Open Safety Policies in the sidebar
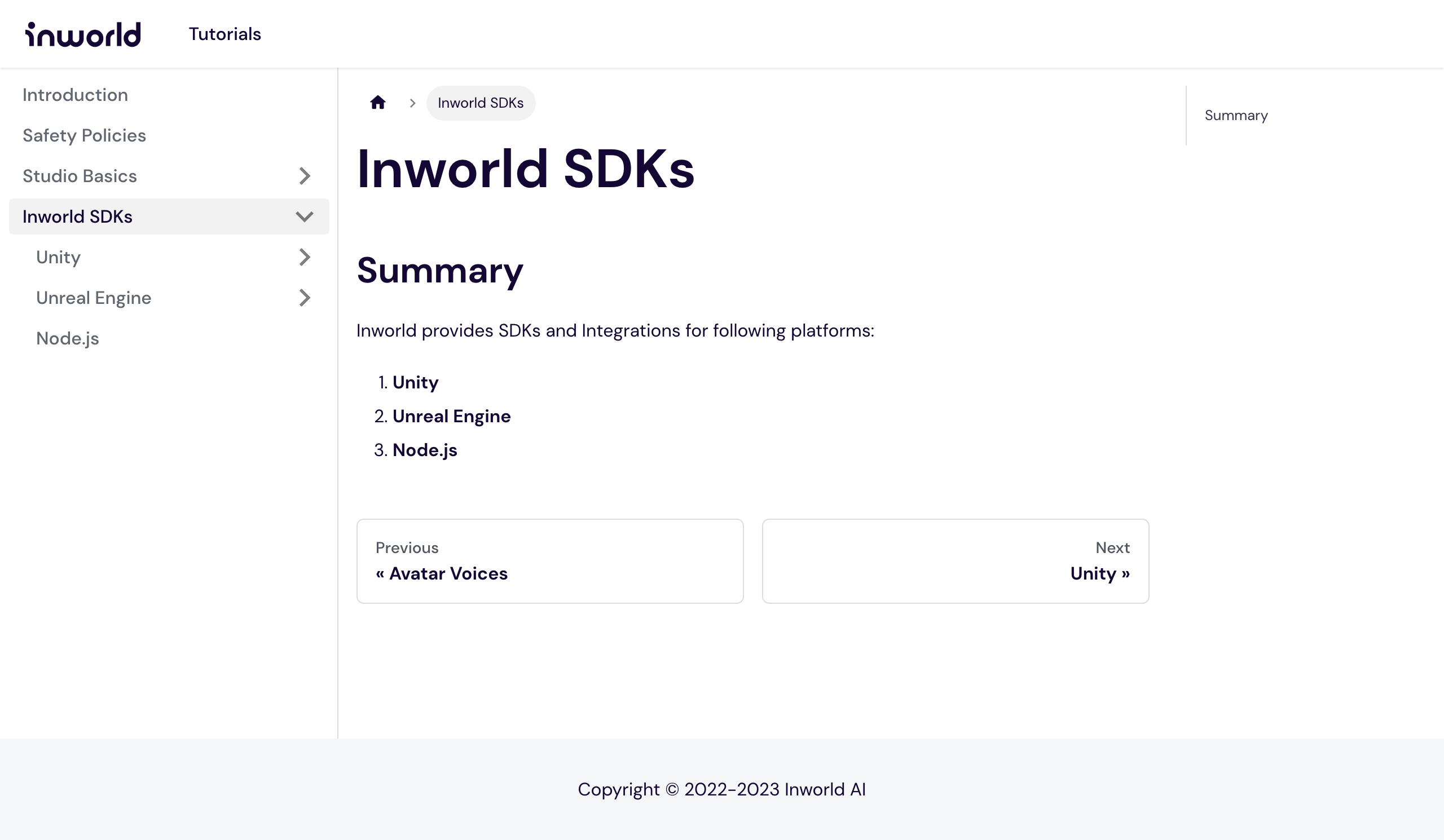This screenshot has width=1444, height=840. pyautogui.click(x=84, y=136)
